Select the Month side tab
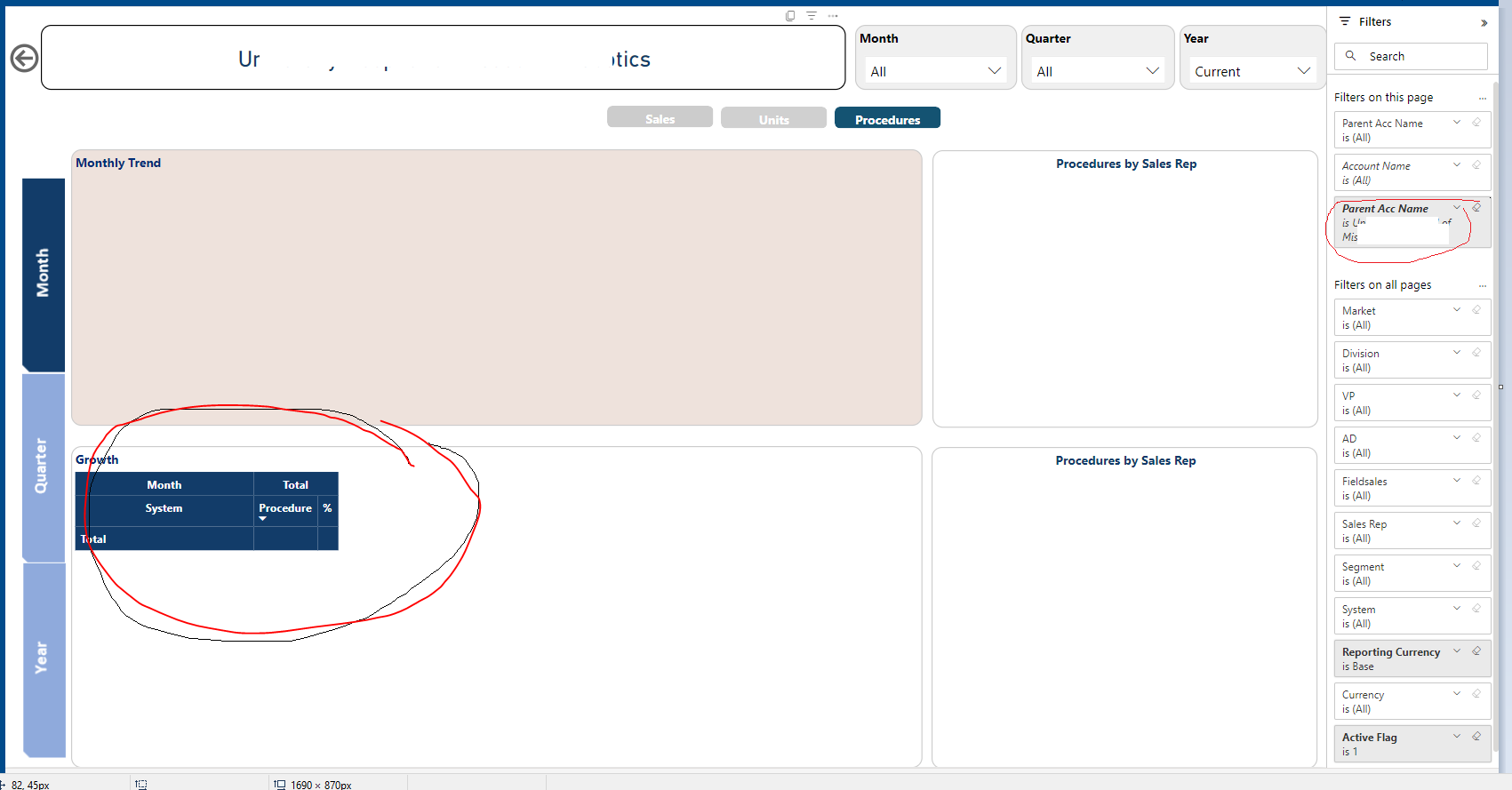Image resolution: width=1512 pixels, height=790 pixels. coord(43,274)
